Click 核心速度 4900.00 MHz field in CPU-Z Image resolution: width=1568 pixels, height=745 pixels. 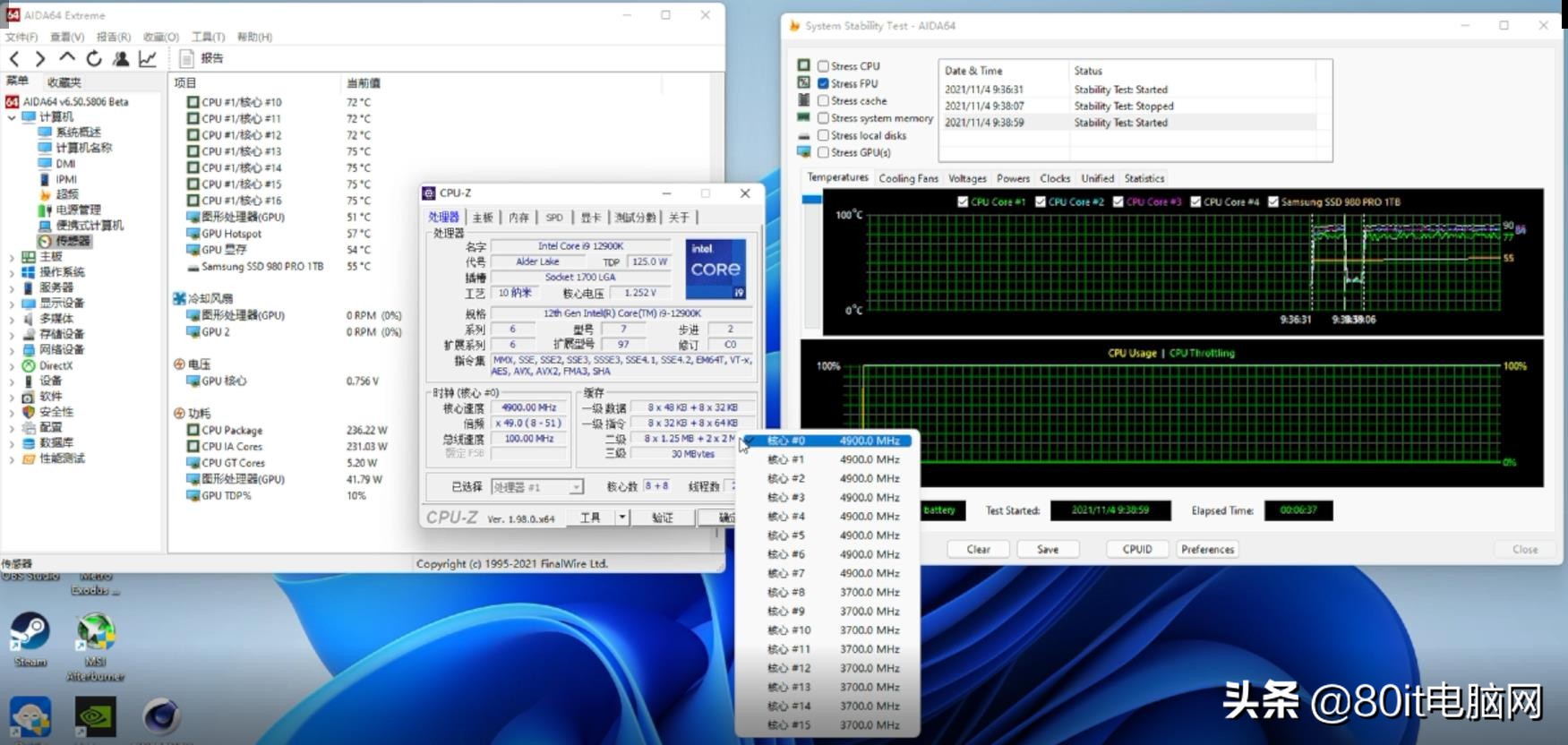coord(528,407)
